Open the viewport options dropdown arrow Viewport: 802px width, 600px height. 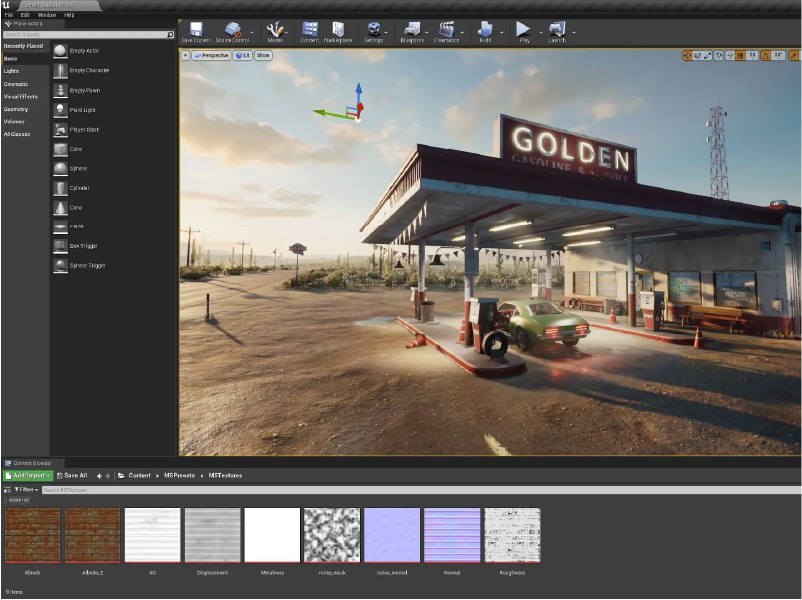coord(185,55)
